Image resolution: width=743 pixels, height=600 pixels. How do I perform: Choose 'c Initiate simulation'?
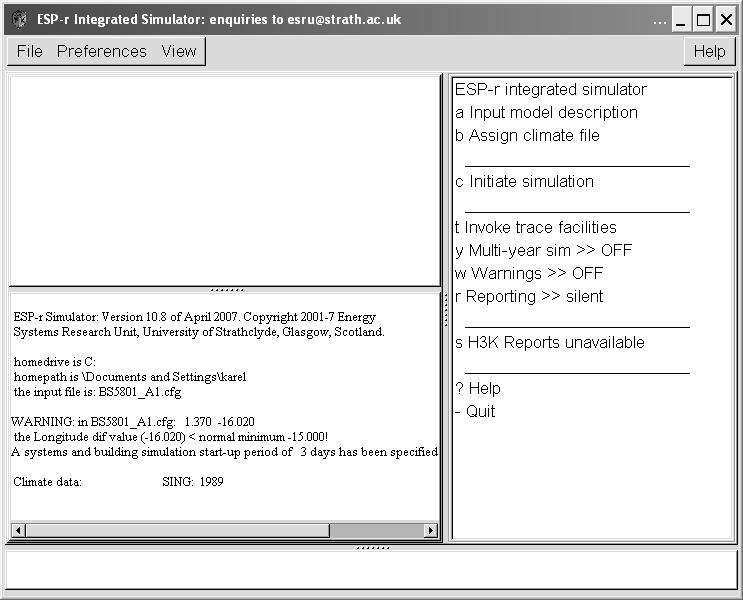pyautogui.click(x=524, y=182)
